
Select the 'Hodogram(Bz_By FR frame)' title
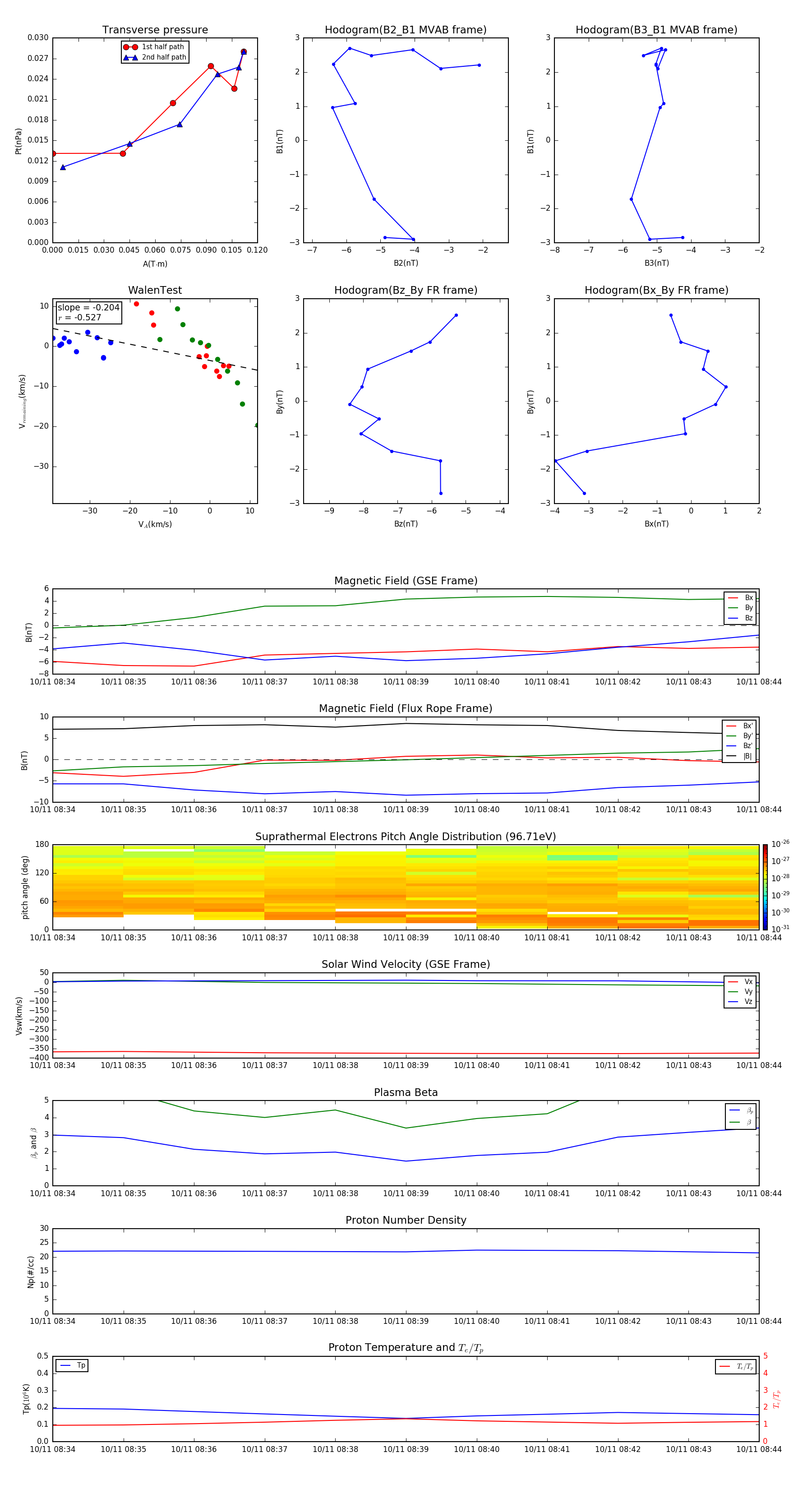pyautogui.click(x=406, y=290)
